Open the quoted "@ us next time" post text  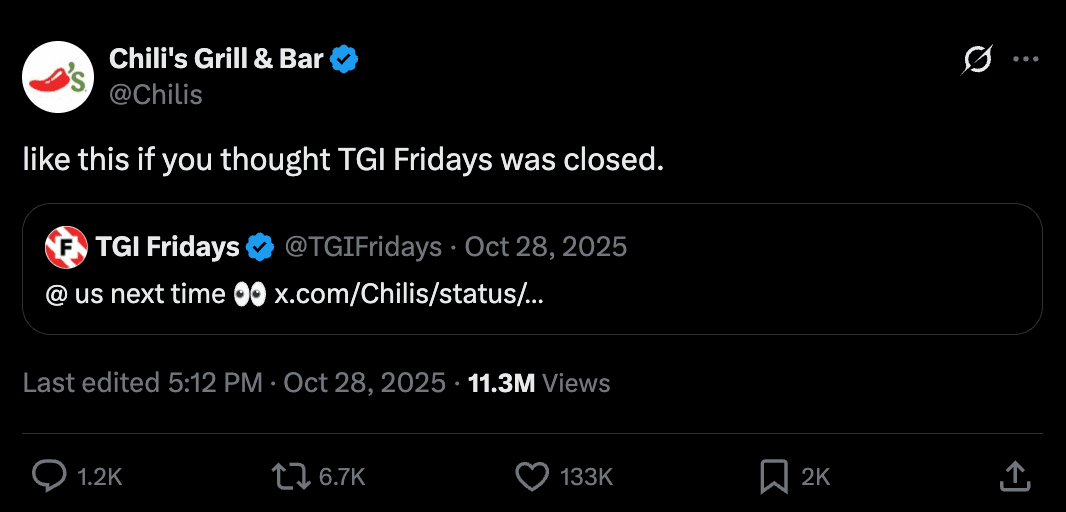(x=135, y=295)
